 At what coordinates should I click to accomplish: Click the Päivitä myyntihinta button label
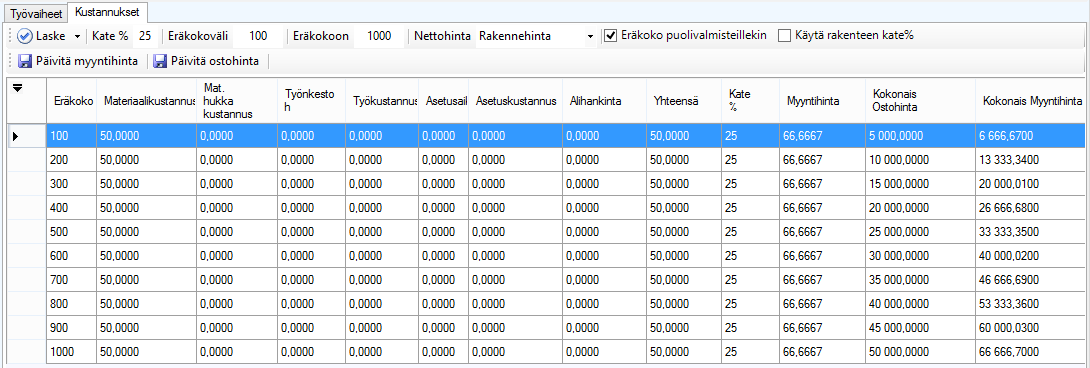pyautogui.click(x=86, y=61)
